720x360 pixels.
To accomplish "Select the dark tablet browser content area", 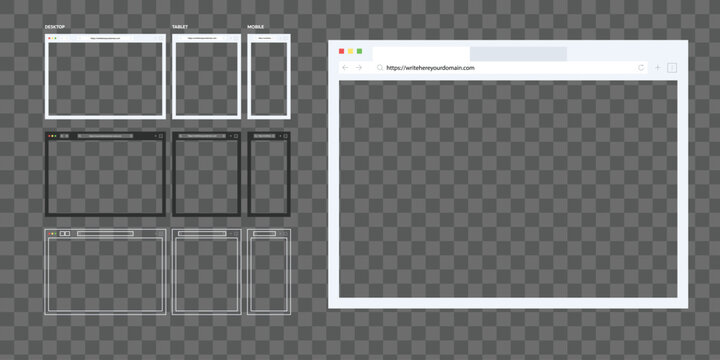I will [x=207, y=177].
